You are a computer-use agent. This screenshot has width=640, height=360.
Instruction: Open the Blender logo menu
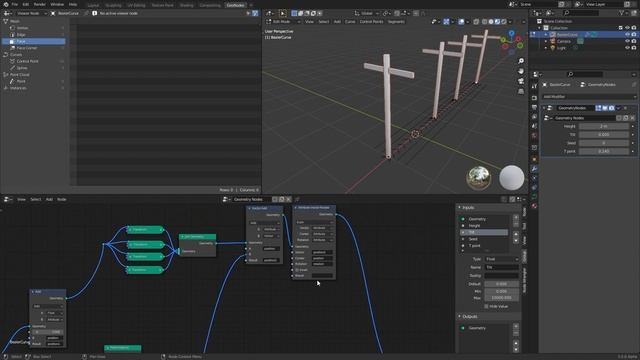click(6, 4)
